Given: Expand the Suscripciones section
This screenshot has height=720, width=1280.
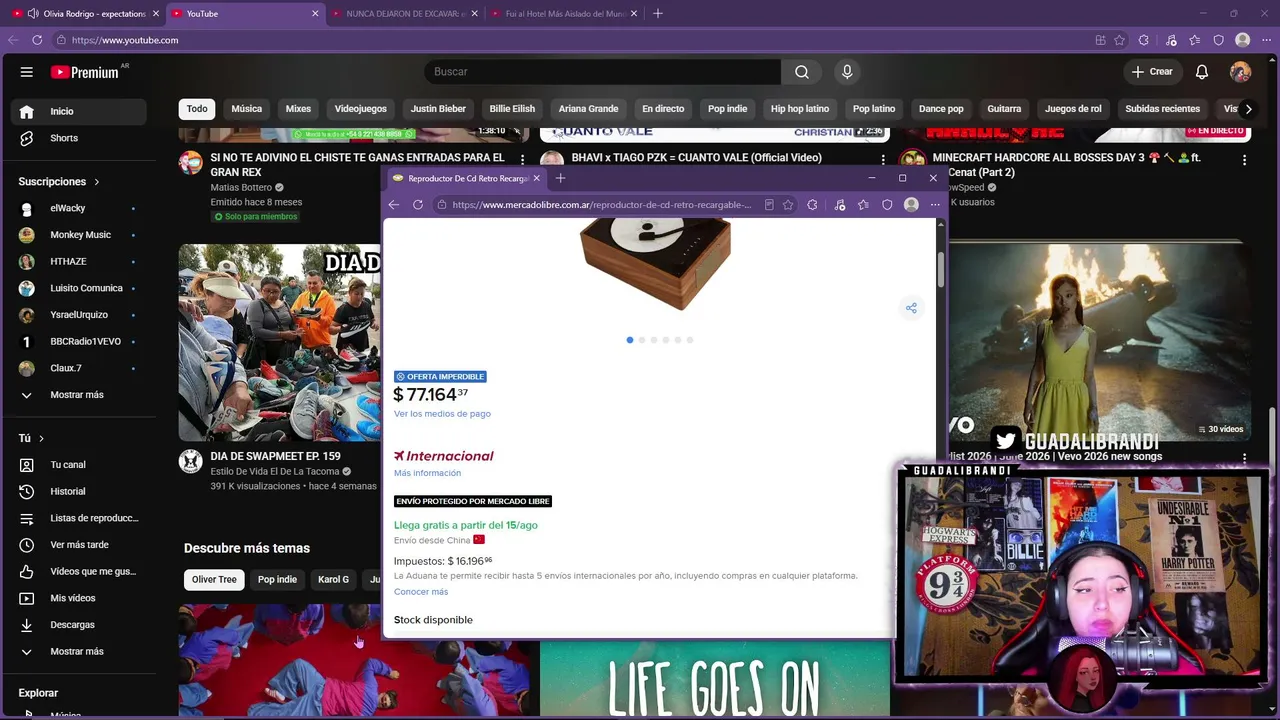Looking at the screenshot, I should coord(59,182).
